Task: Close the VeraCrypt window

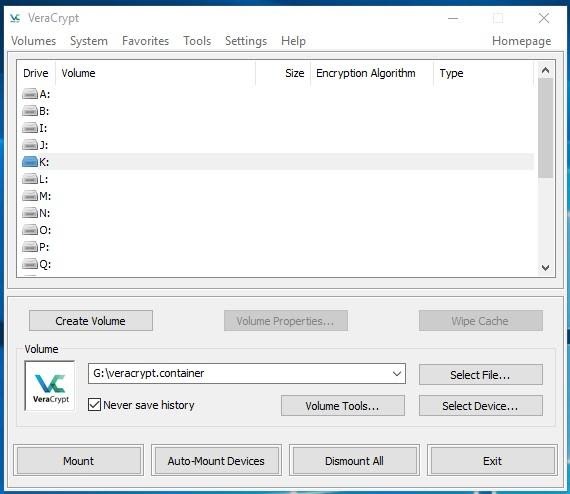Action: tap(544, 18)
